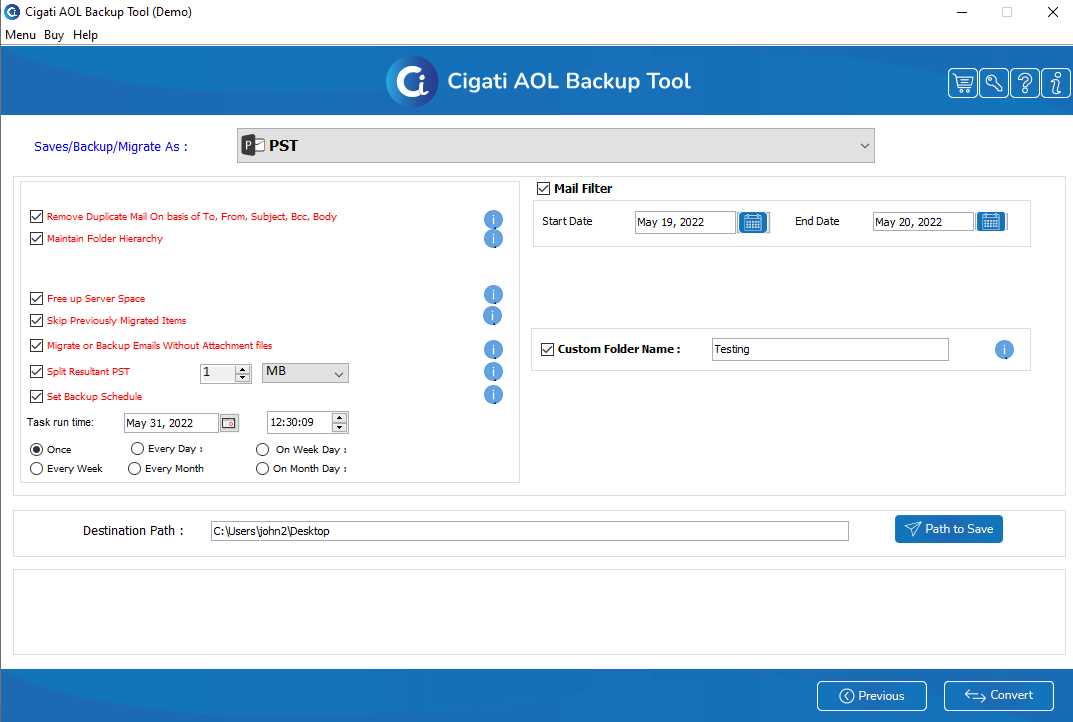Click the key activation icon
Screen dimensions: 1073x722
click(994, 83)
